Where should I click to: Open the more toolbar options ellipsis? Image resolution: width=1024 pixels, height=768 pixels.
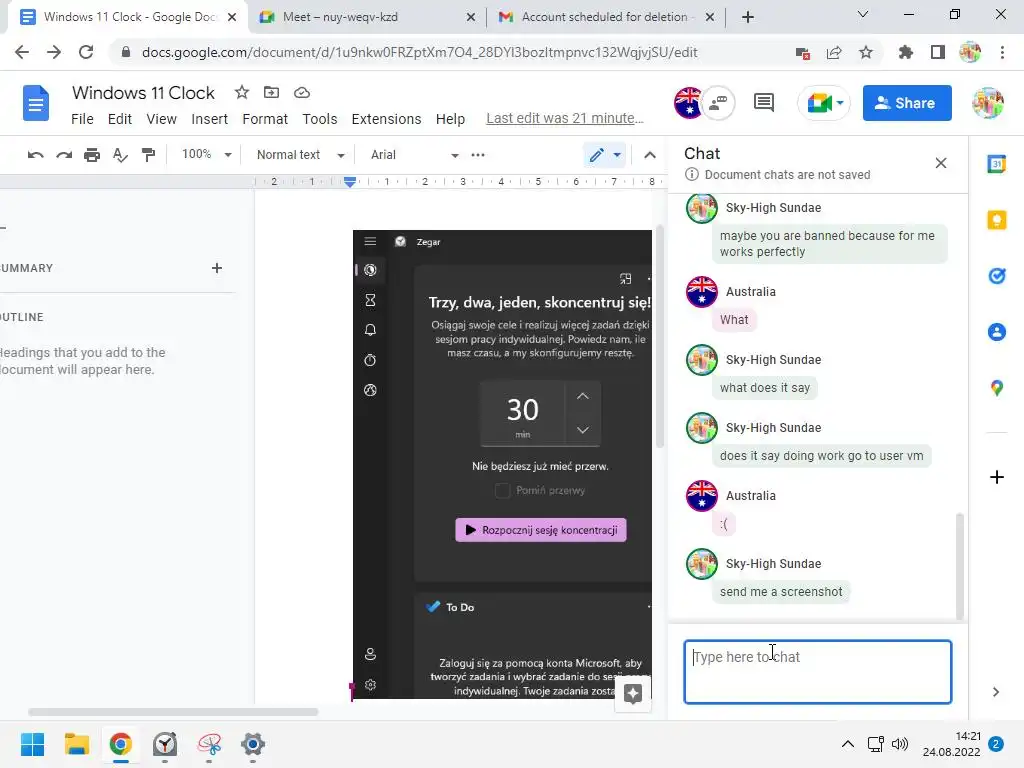coord(478,155)
